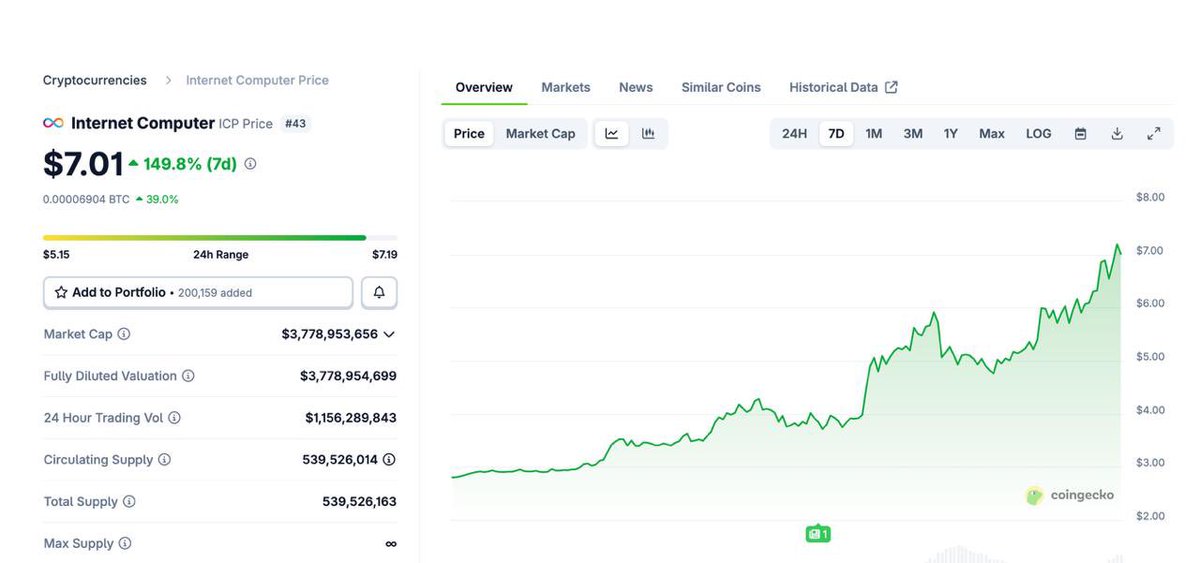Click the star icon in Add to Portfolio

point(61,293)
